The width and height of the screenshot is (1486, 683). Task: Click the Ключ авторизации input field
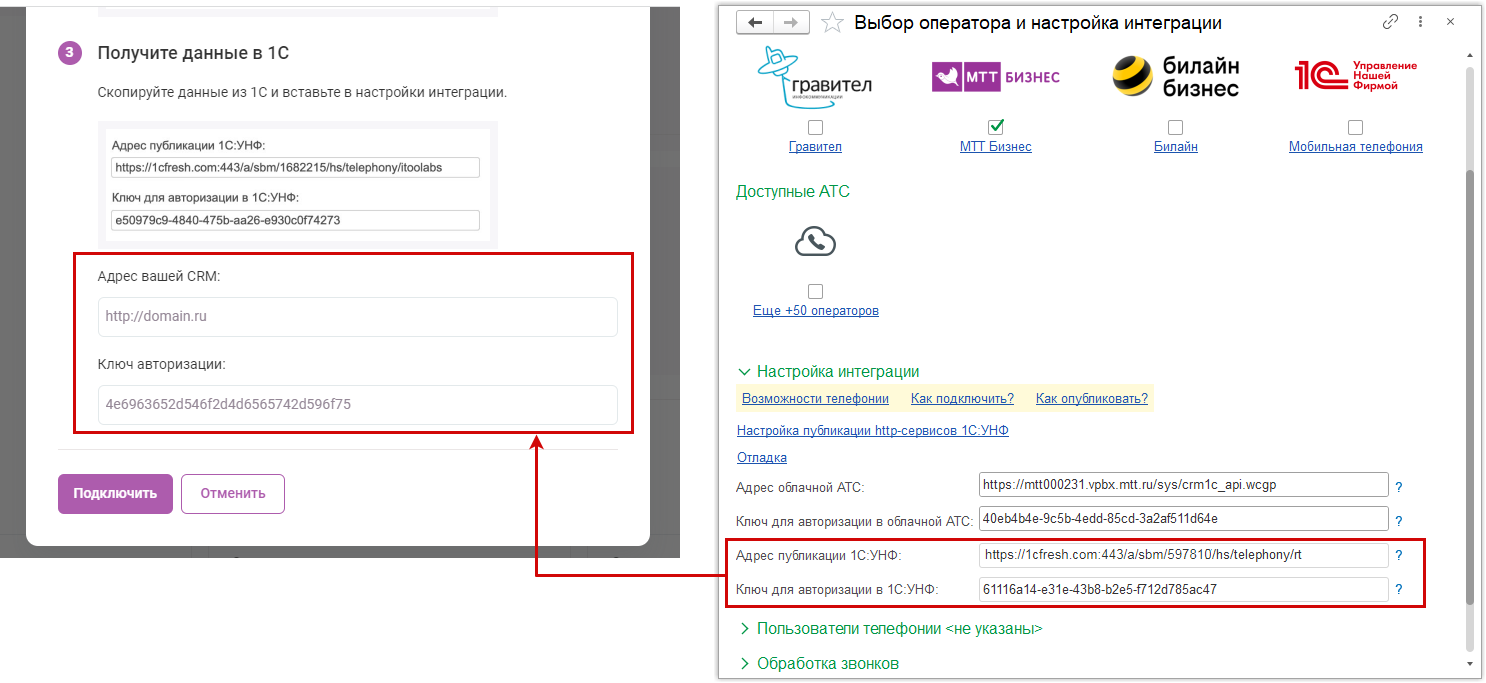[x=358, y=405]
